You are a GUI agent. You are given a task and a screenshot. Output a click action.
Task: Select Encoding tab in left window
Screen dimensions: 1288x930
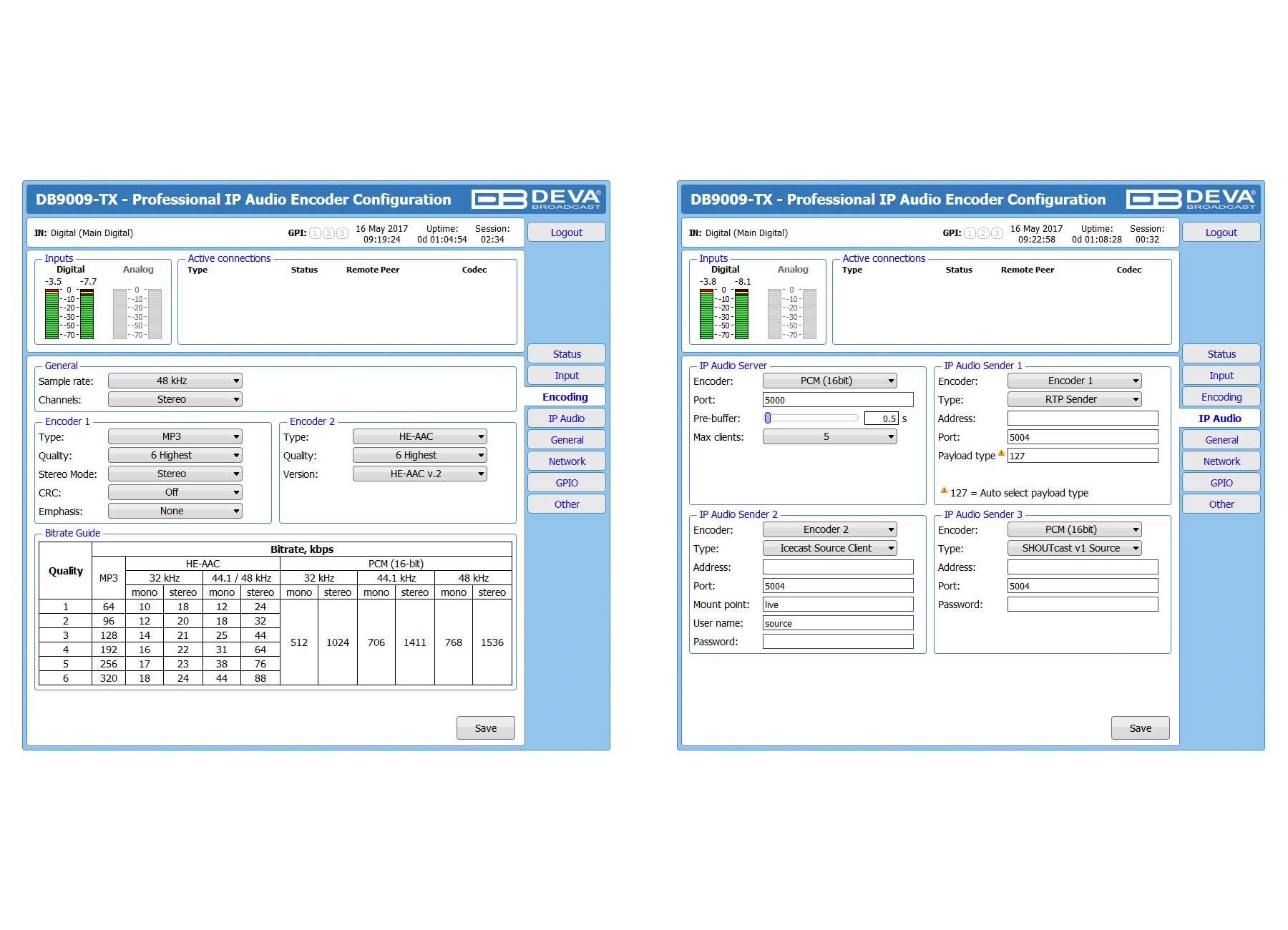[565, 397]
